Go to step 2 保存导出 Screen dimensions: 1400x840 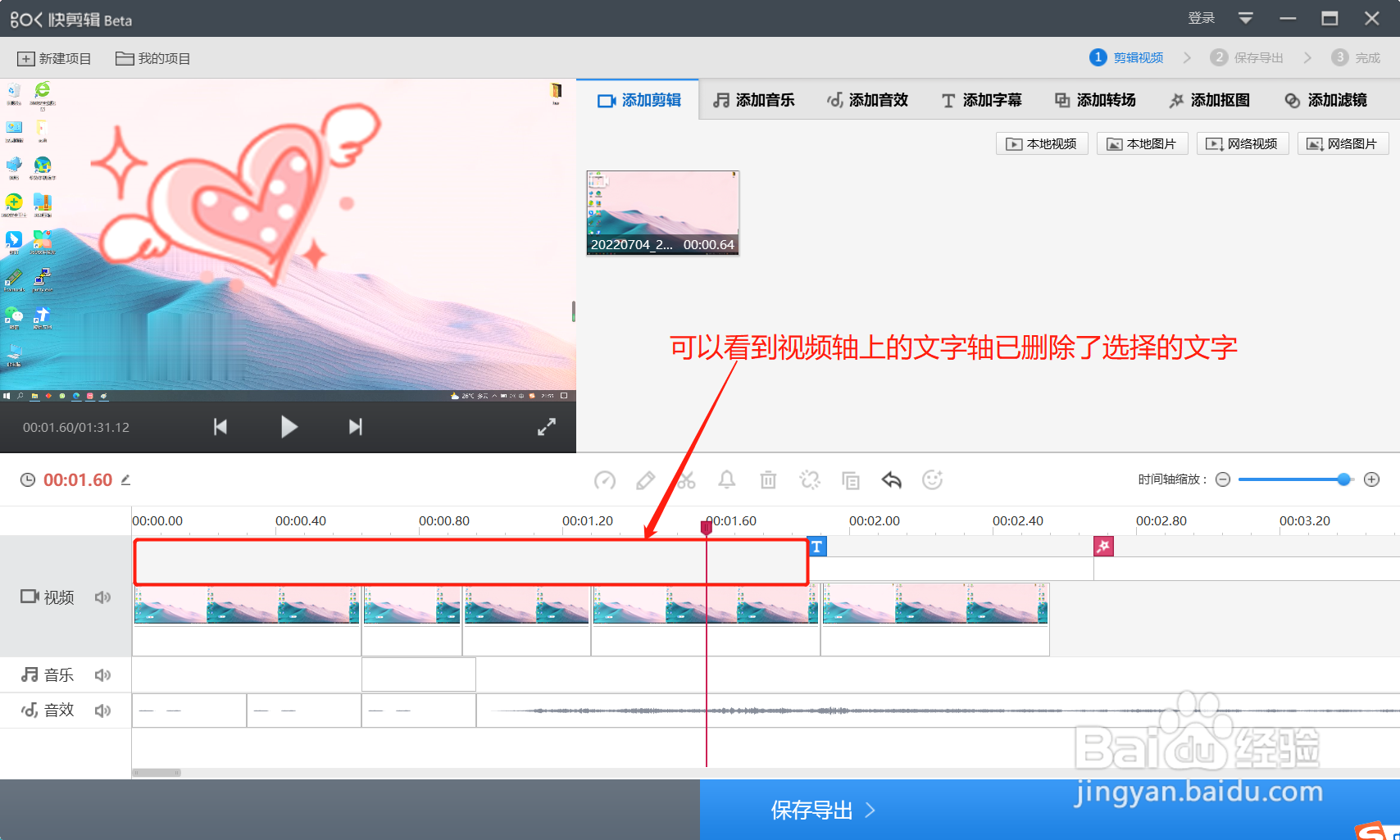click(1247, 57)
